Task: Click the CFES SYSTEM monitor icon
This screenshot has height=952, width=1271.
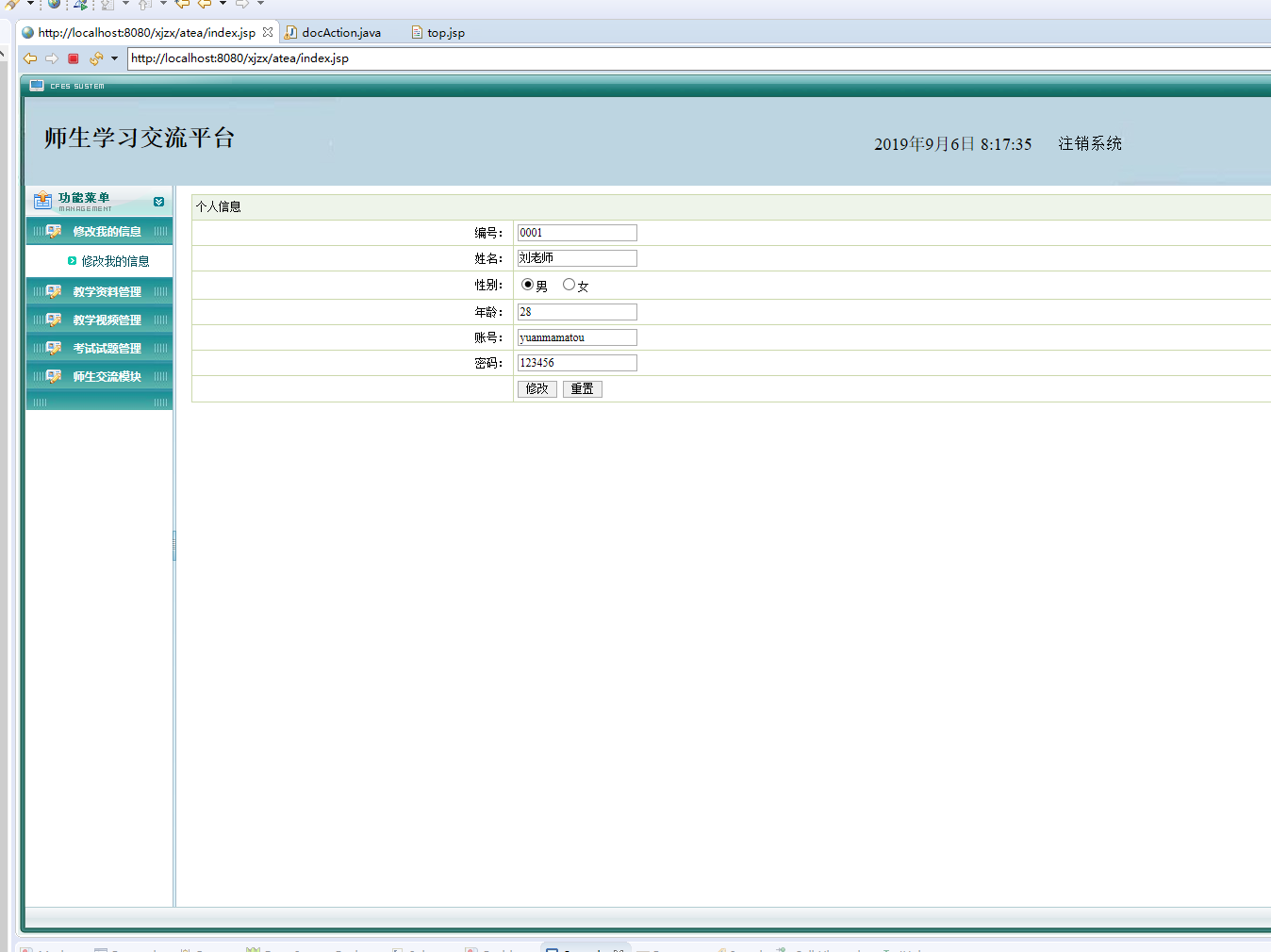Action: [x=37, y=86]
